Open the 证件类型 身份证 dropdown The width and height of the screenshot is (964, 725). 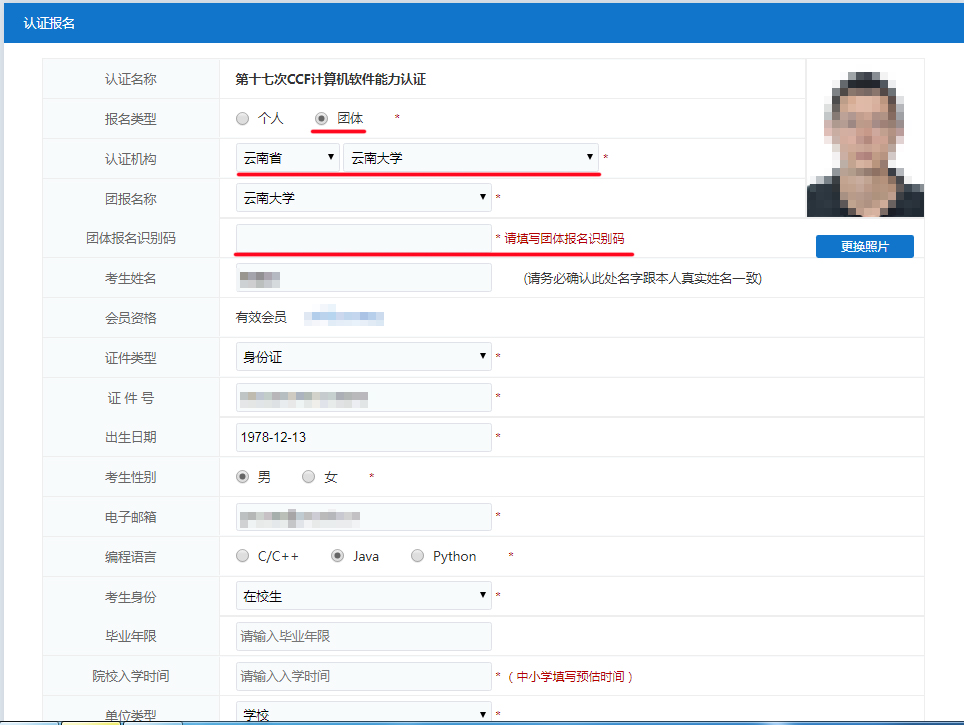pyautogui.click(x=363, y=357)
